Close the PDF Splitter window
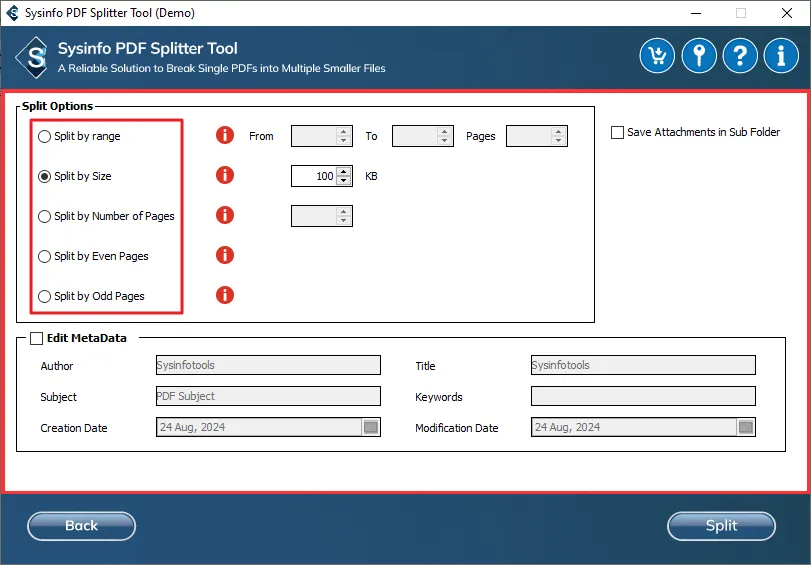The height and width of the screenshot is (565, 811). (787, 13)
